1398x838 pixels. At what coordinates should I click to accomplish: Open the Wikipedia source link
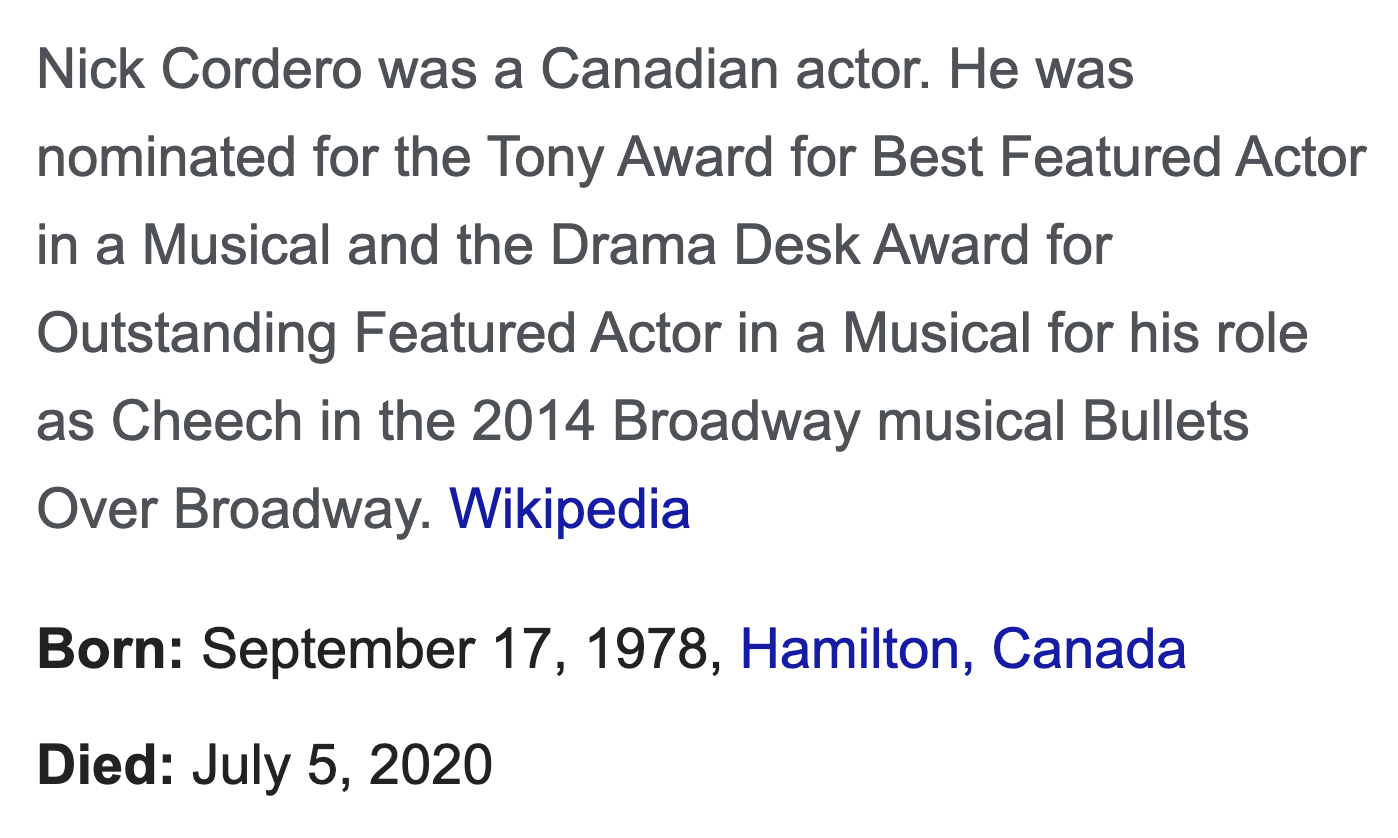(x=570, y=509)
